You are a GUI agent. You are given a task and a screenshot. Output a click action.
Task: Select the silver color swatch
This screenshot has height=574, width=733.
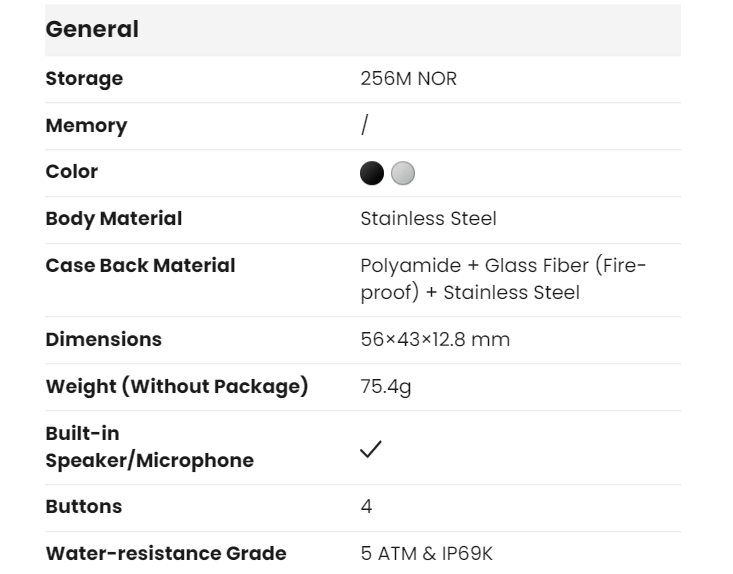pos(402,173)
